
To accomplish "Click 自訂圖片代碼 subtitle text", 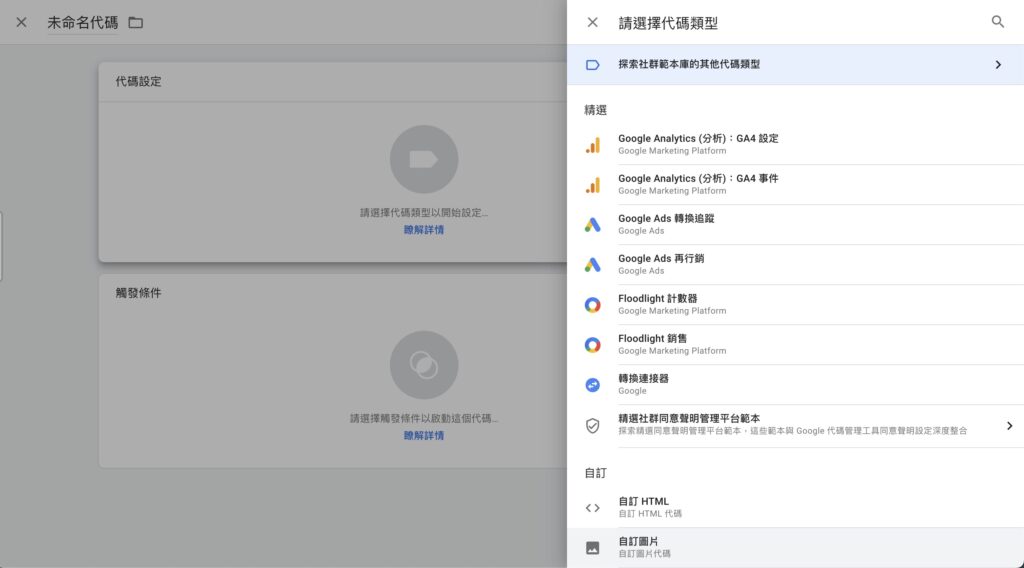I will pyautogui.click(x=645, y=554).
